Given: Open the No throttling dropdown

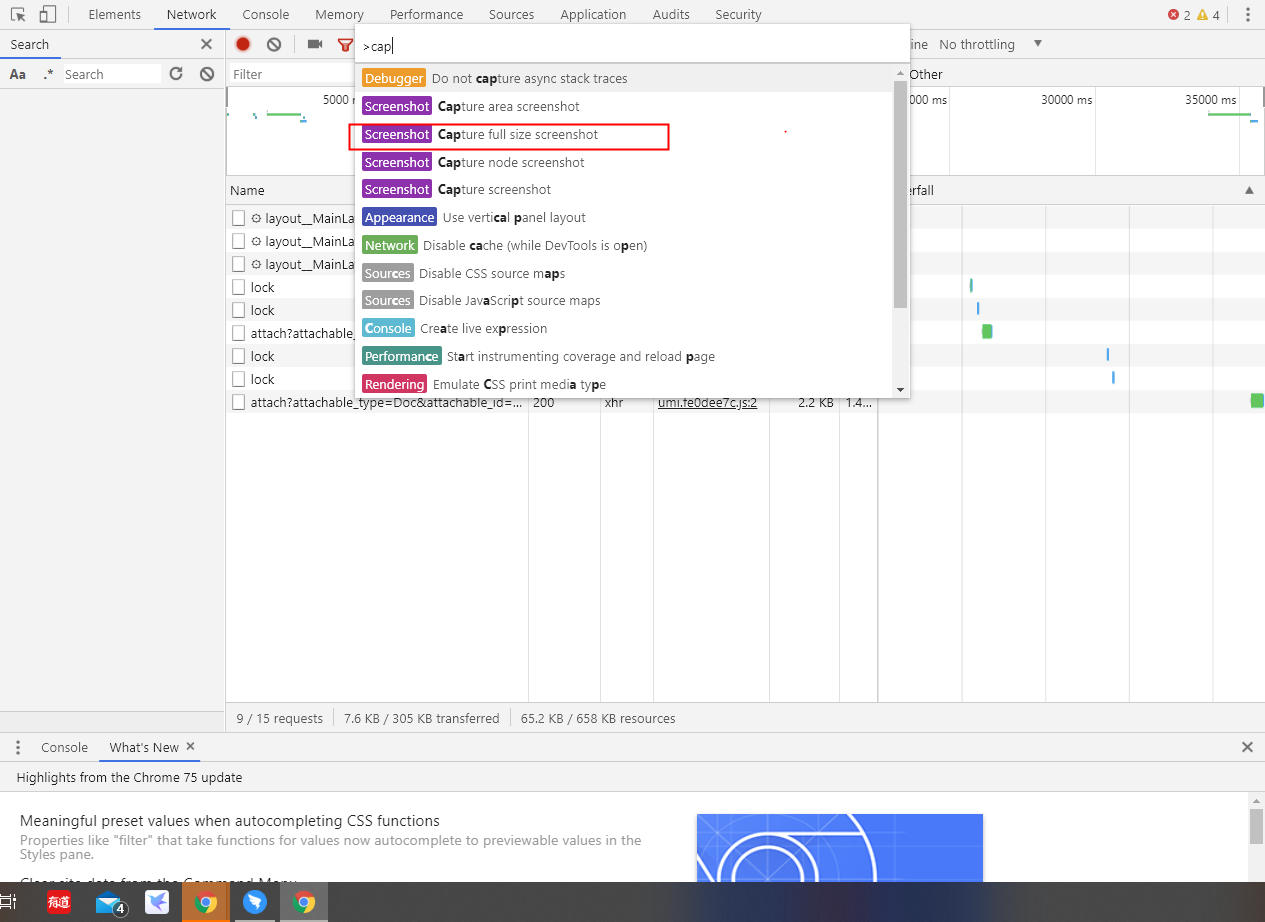Looking at the screenshot, I should point(990,44).
